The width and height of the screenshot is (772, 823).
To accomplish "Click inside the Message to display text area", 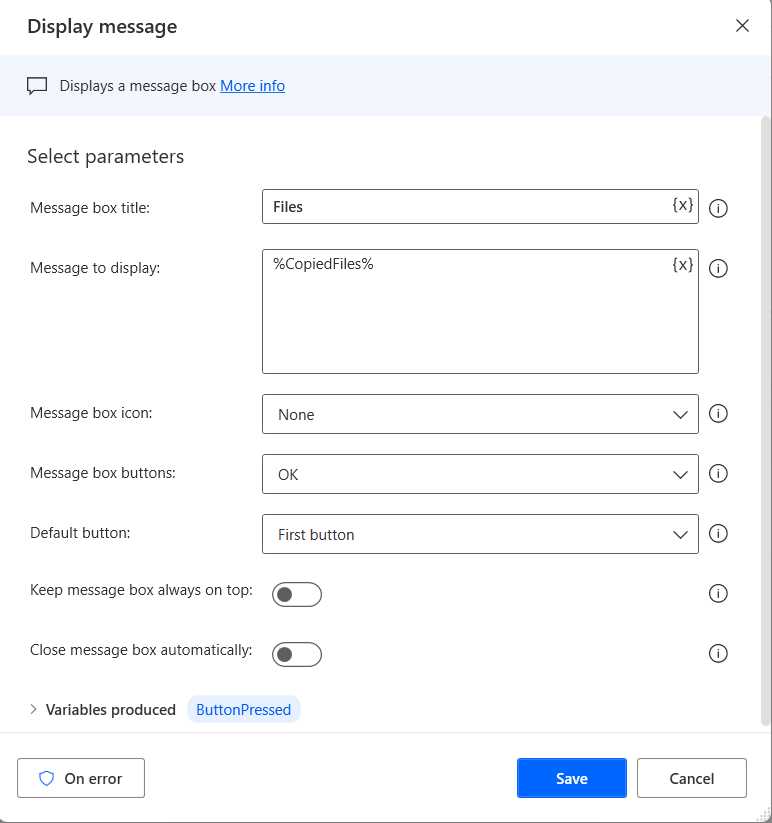I will 470,310.
